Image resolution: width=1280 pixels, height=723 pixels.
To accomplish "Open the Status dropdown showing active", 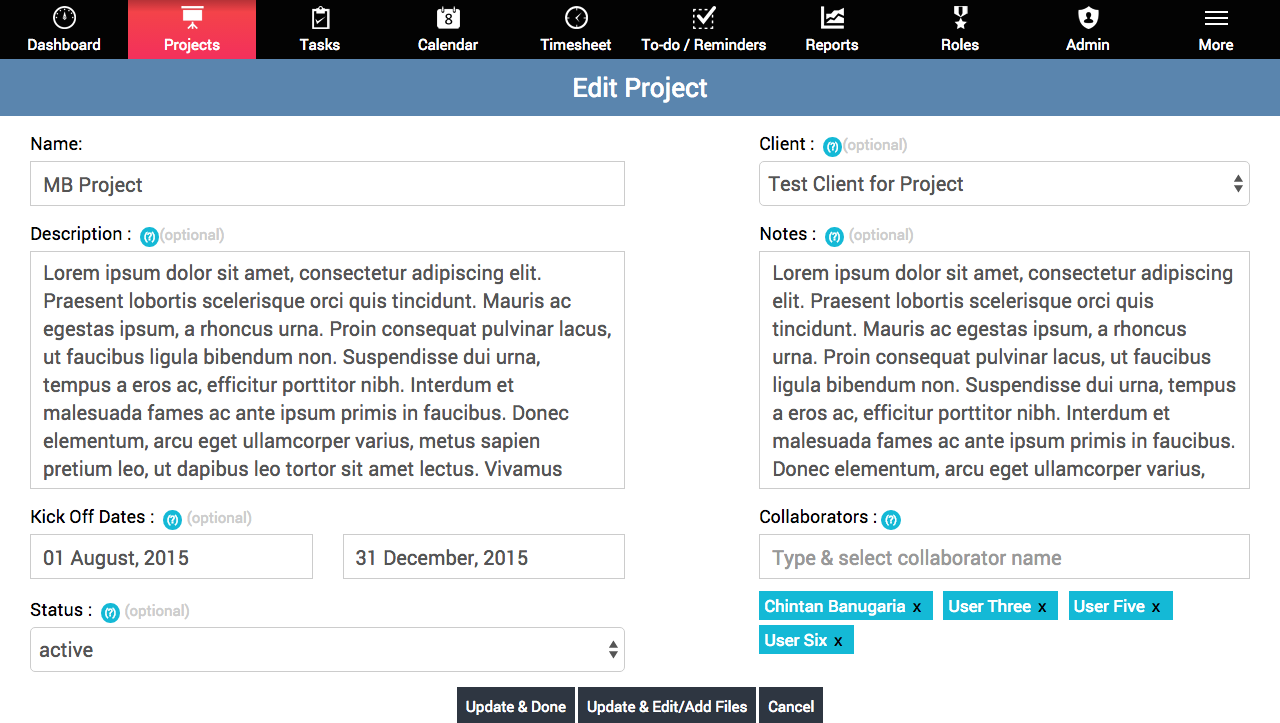I will coord(327,650).
